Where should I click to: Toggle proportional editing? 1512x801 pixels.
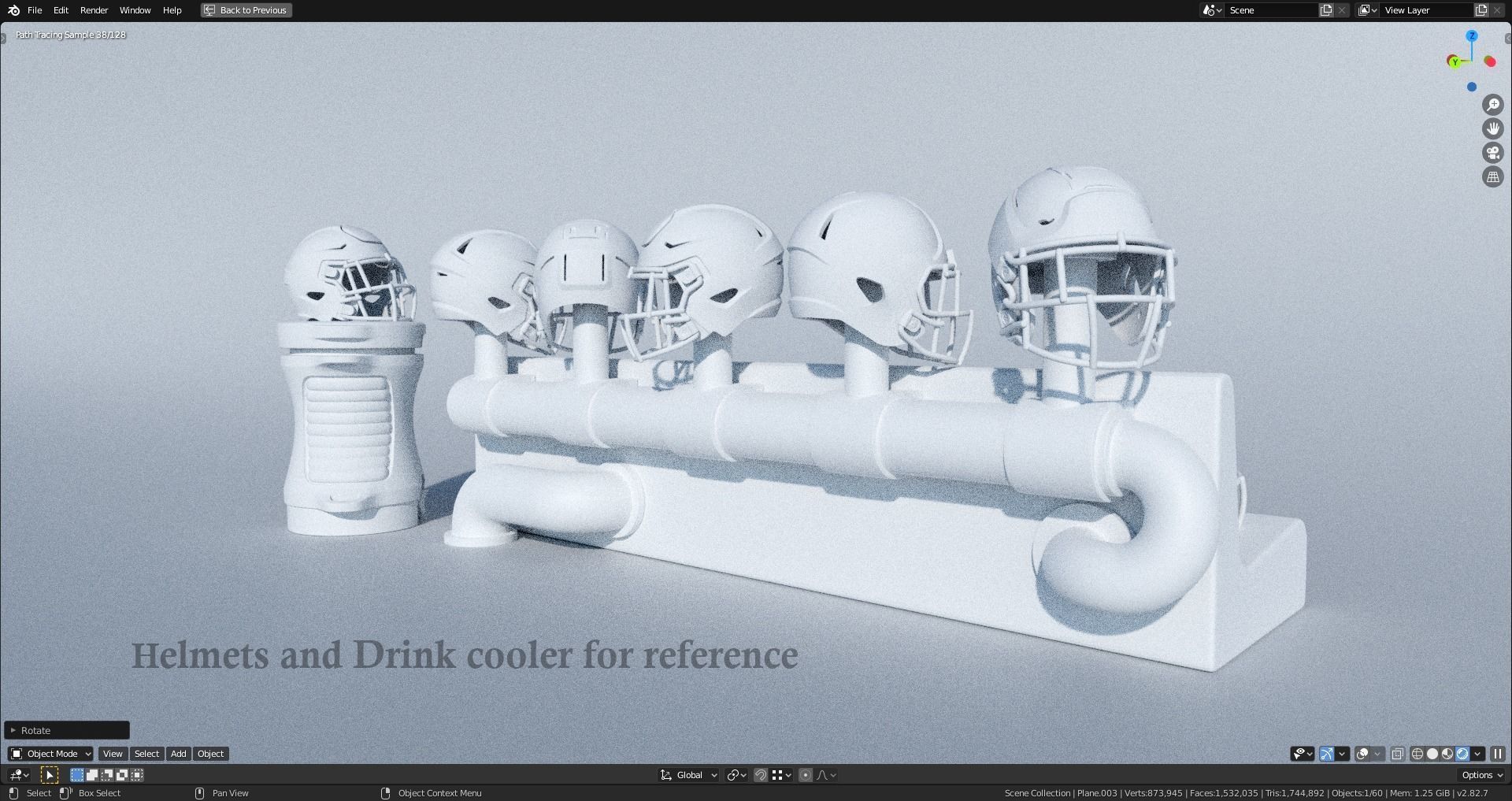(806, 775)
